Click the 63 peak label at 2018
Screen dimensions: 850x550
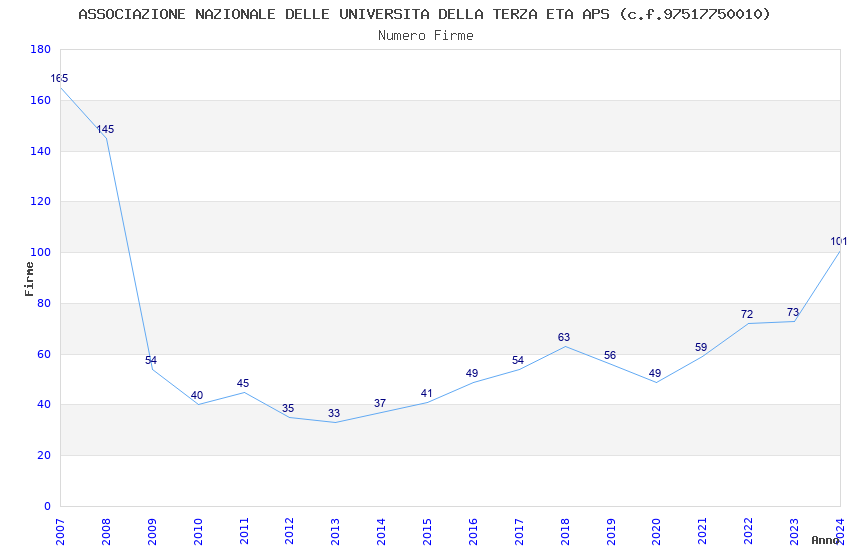pos(564,338)
